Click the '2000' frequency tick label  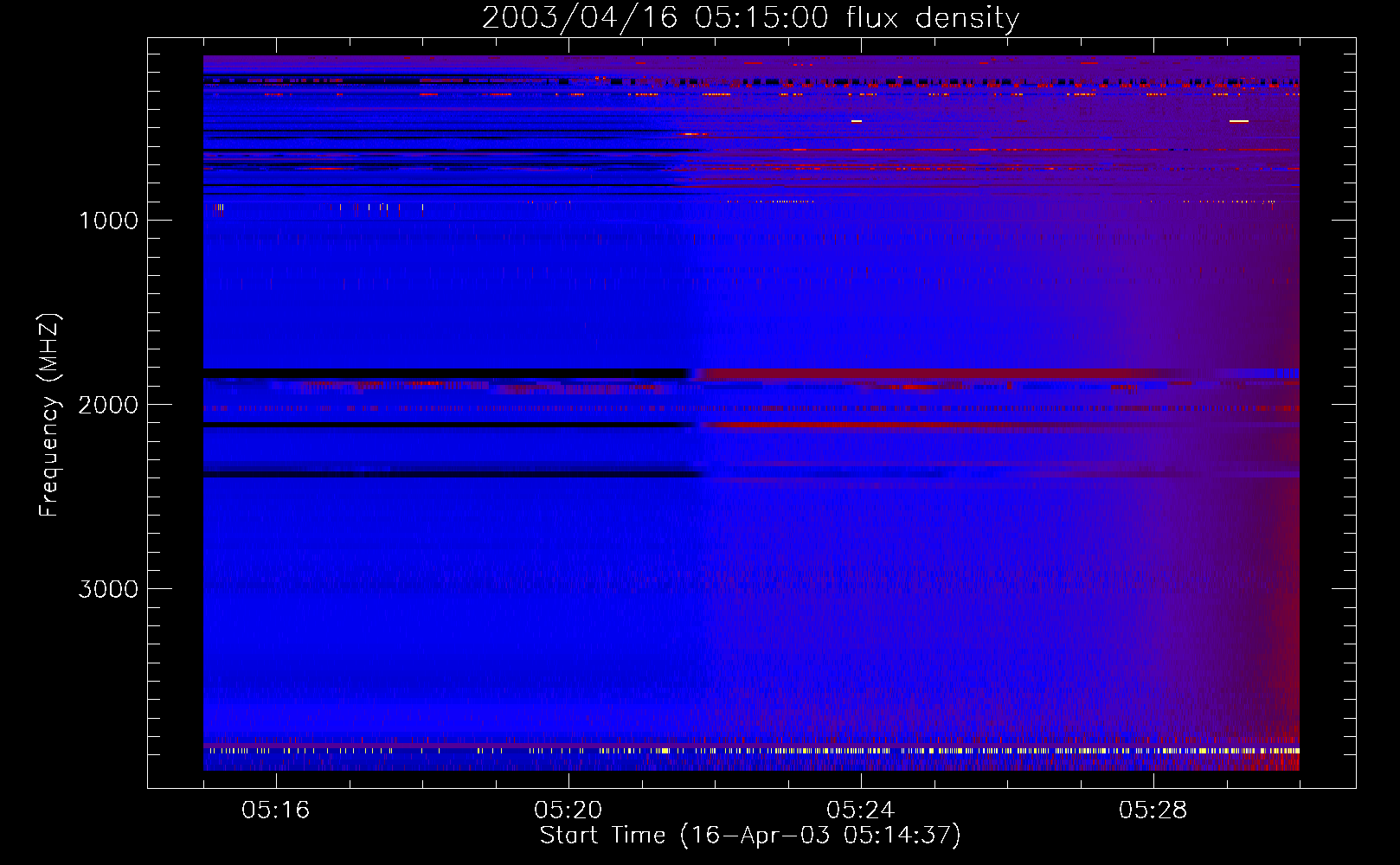(x=108, y=405)
